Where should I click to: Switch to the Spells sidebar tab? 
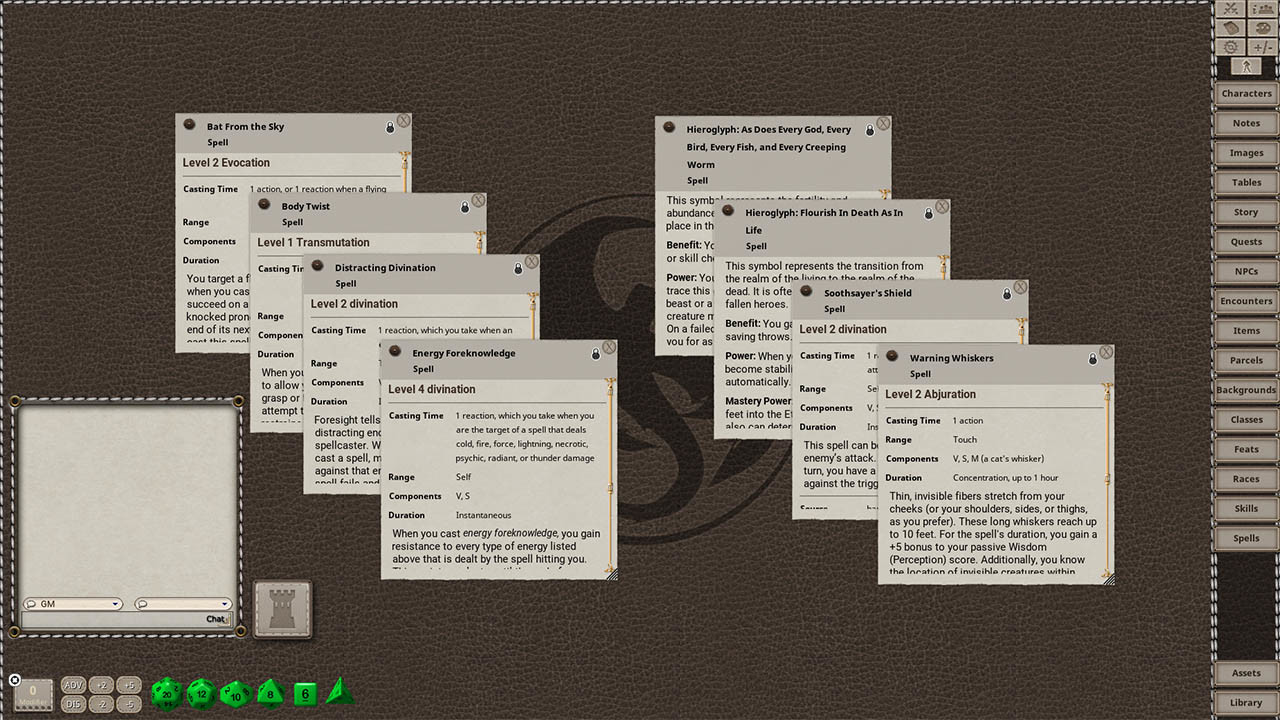coord(1246,538)
